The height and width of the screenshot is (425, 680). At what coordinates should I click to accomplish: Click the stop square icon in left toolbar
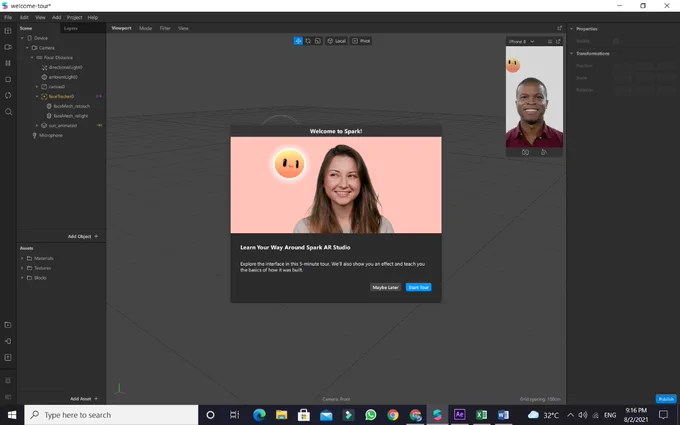8,79
